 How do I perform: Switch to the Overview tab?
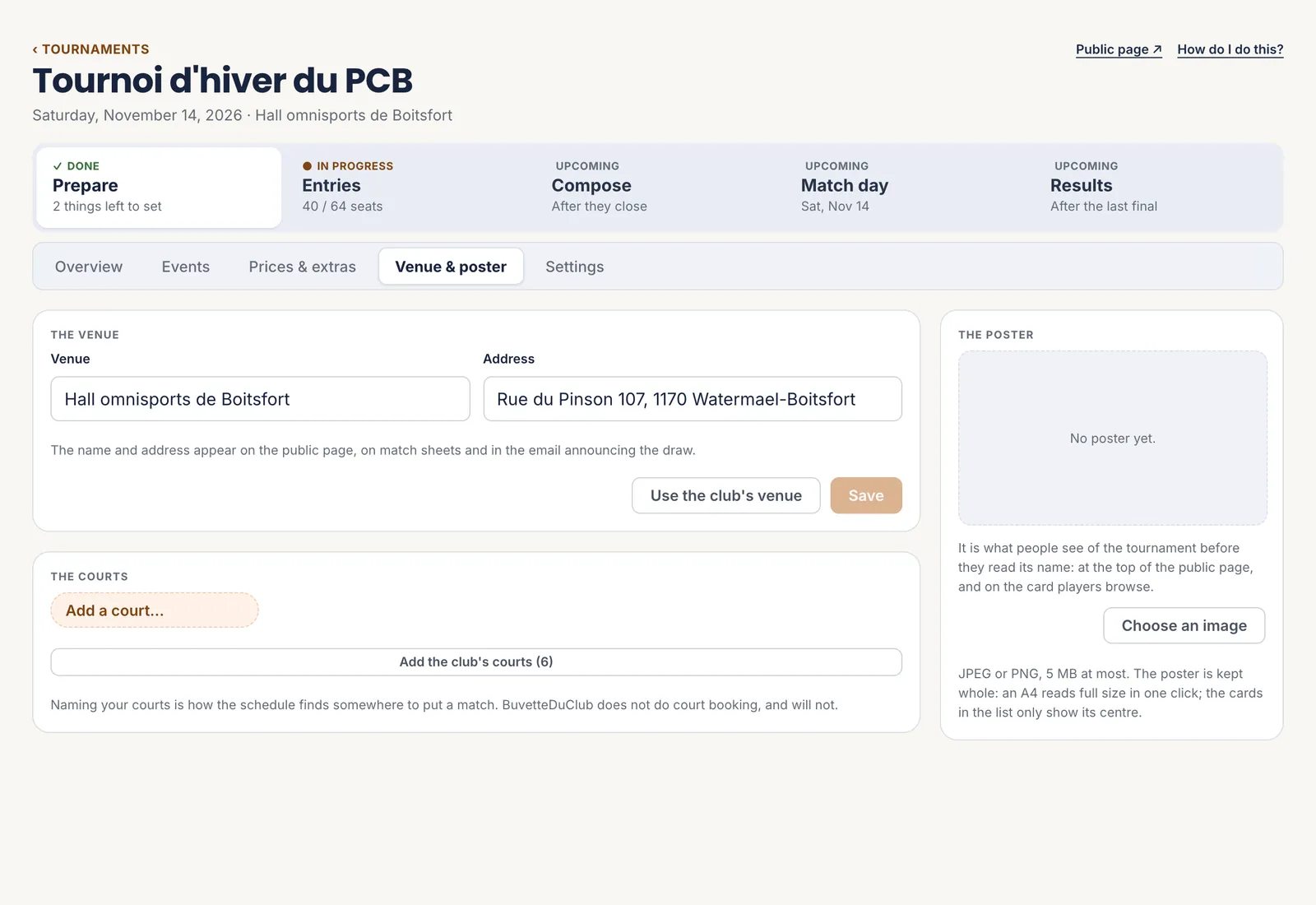(x=89, y=267)
